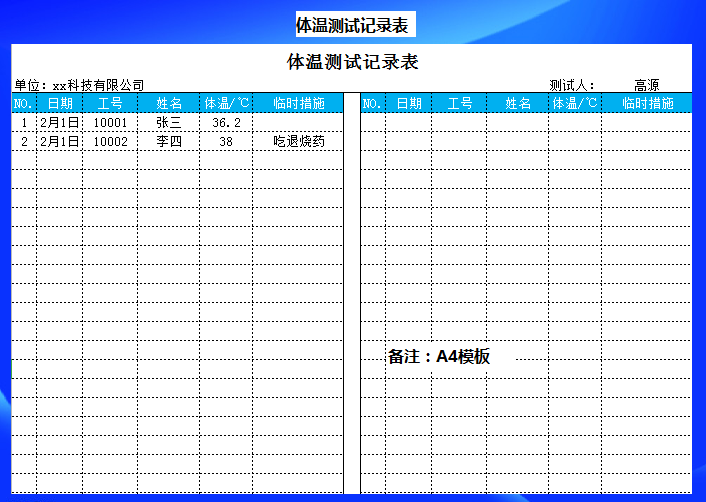Select the left table's 日期 header
706x502 pixels.
60,103
